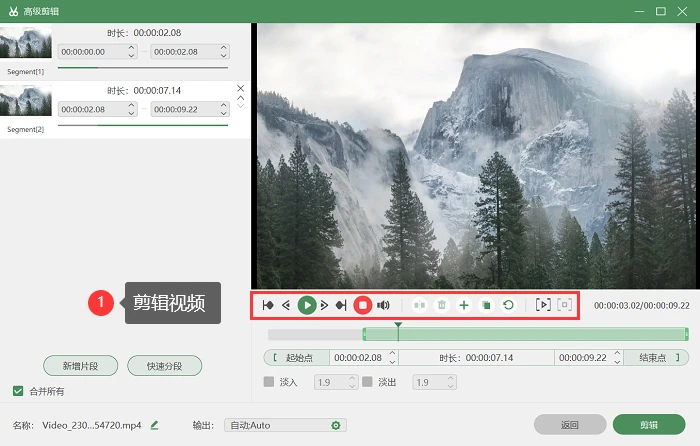Move Segment[2] up with chevron arrow
Image resolution: width=700 pixels, height=446 pixels.
click(x=241, y=97)
